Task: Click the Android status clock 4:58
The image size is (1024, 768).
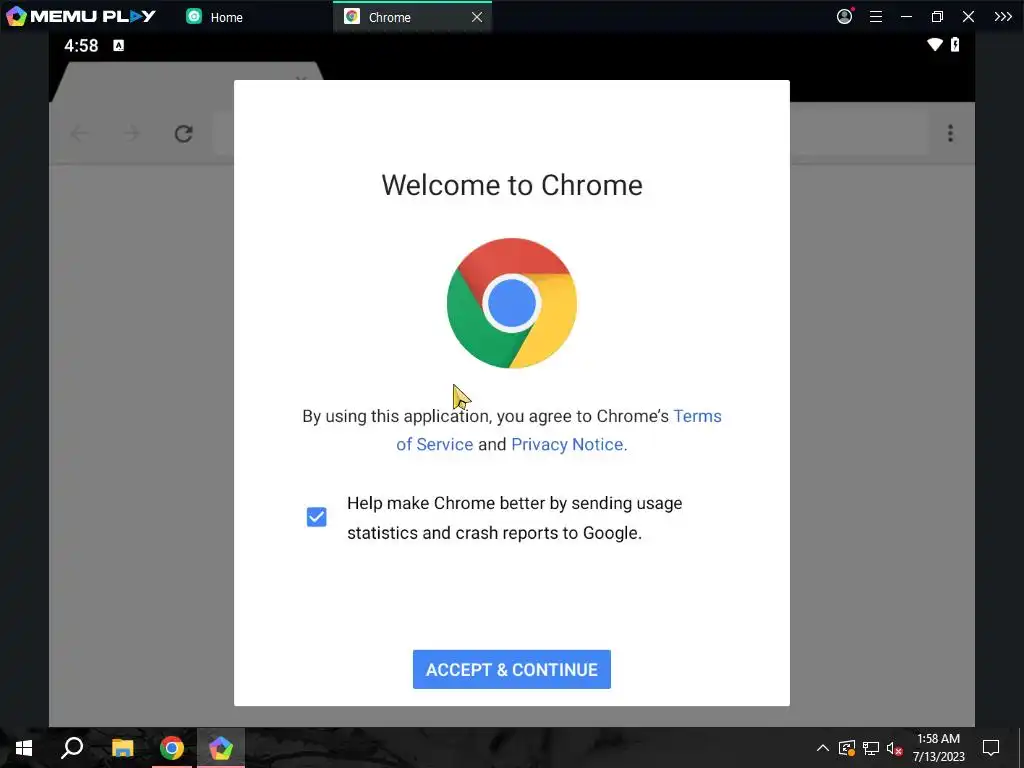Action: coord(81,45)
